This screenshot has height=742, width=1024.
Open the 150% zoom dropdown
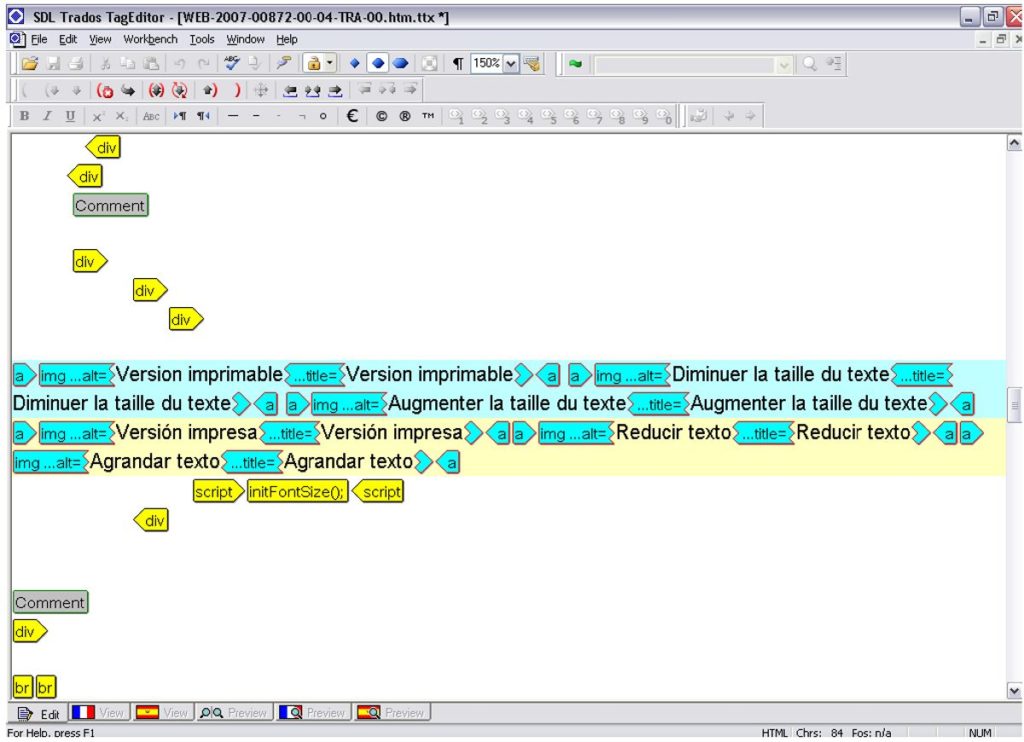(x=511, y=64)
